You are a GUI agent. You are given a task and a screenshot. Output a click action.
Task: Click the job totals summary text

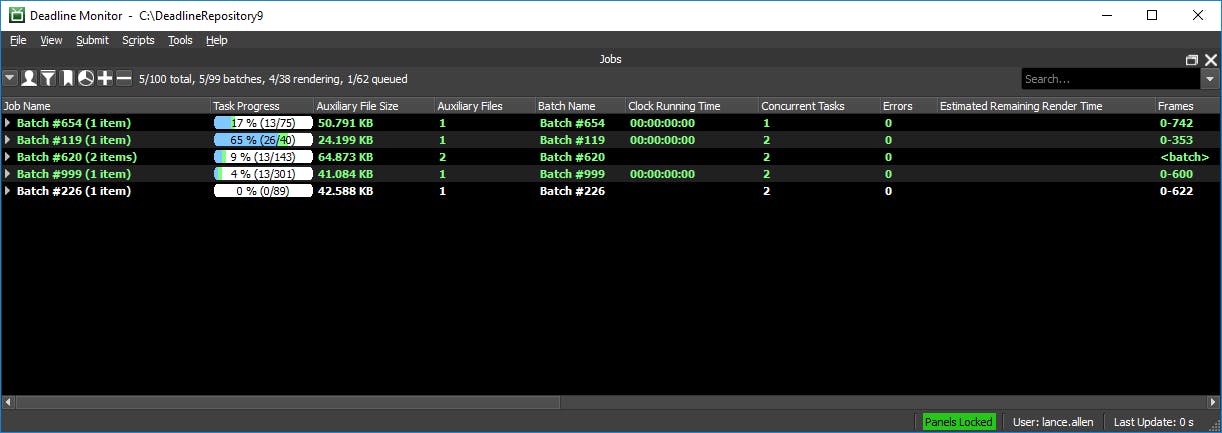[273, 79]
